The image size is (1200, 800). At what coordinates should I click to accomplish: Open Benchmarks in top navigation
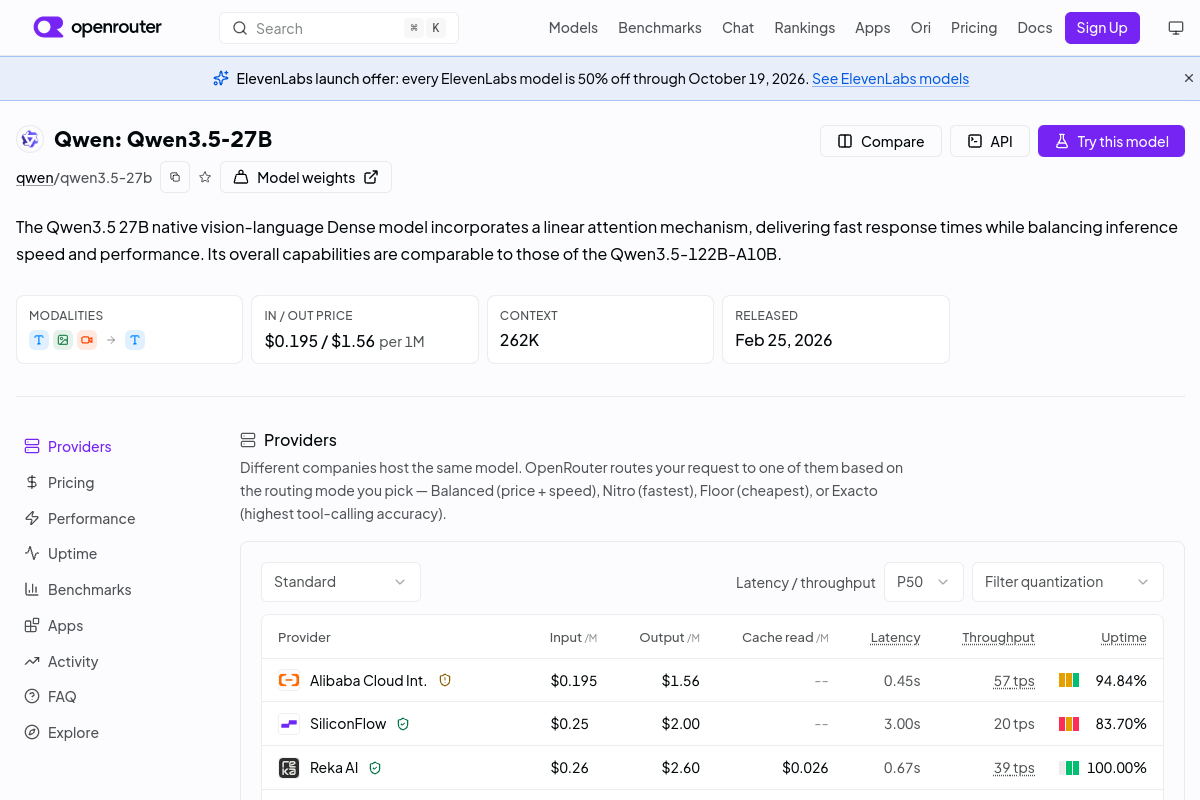(x=660, y=28)
